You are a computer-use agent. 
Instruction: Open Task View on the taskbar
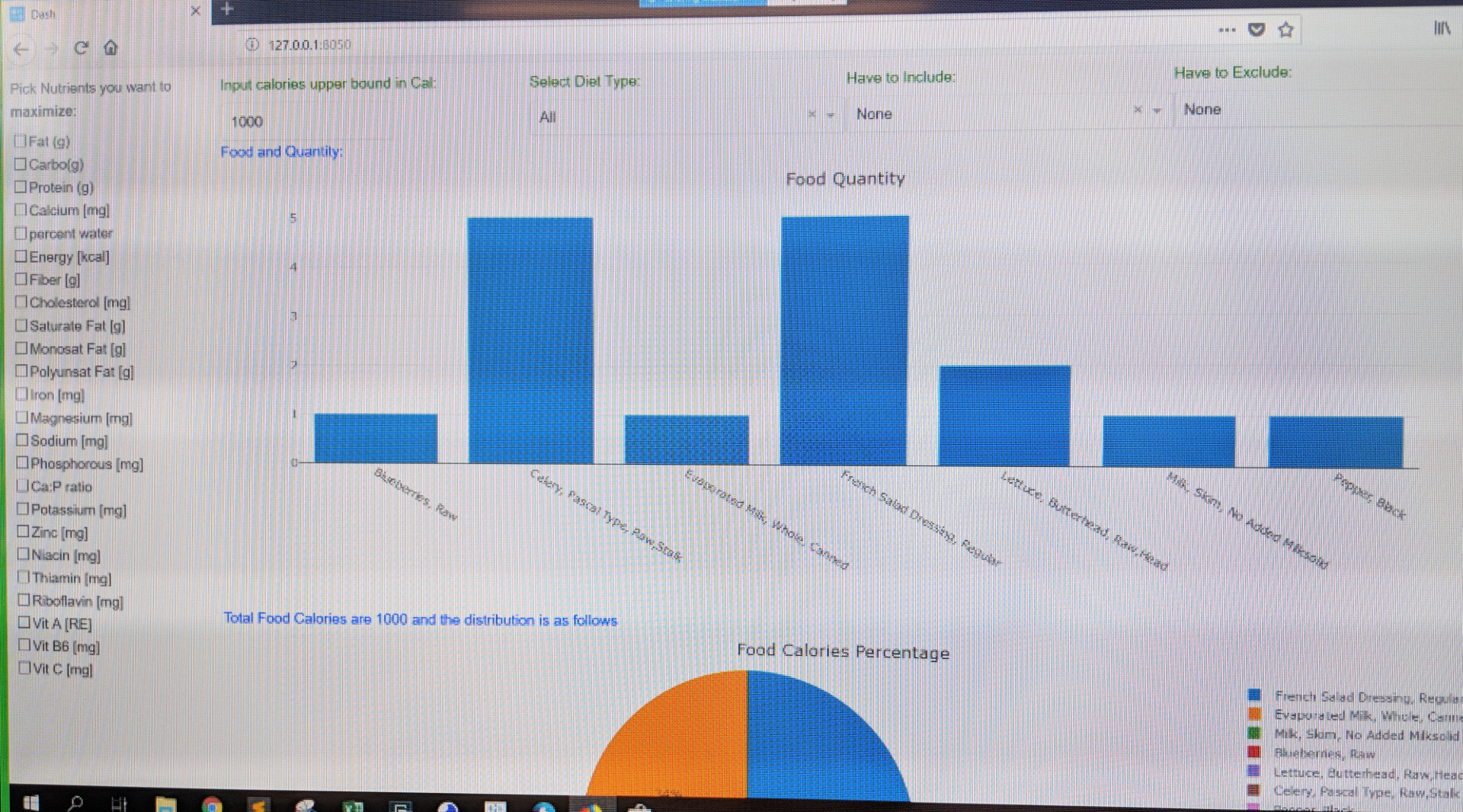(120, 804)
